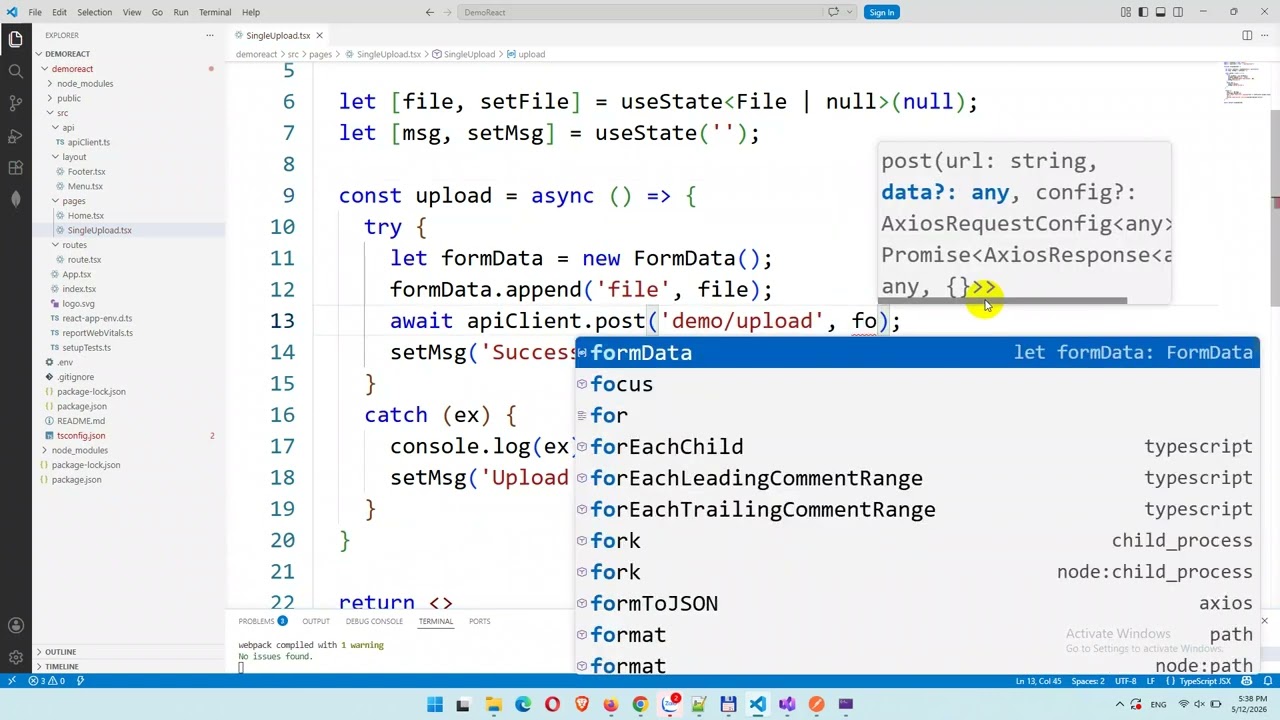Open the Accounts icon in activity bar
The image size is (1280, 720).
pos(15,625)
